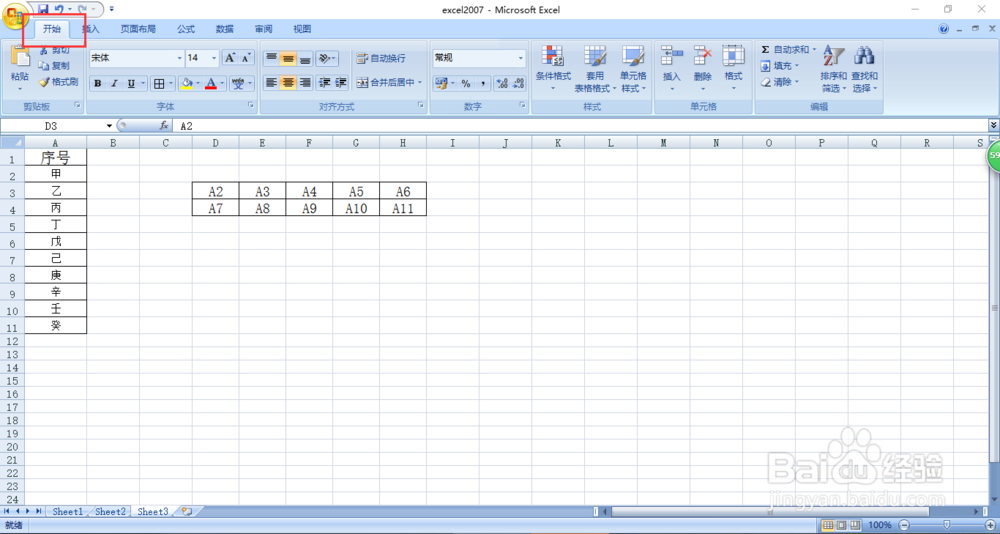Screen dimensions: 1000x534
Task: Apply fill color with paint bucket icon
Action: (187, 84)
